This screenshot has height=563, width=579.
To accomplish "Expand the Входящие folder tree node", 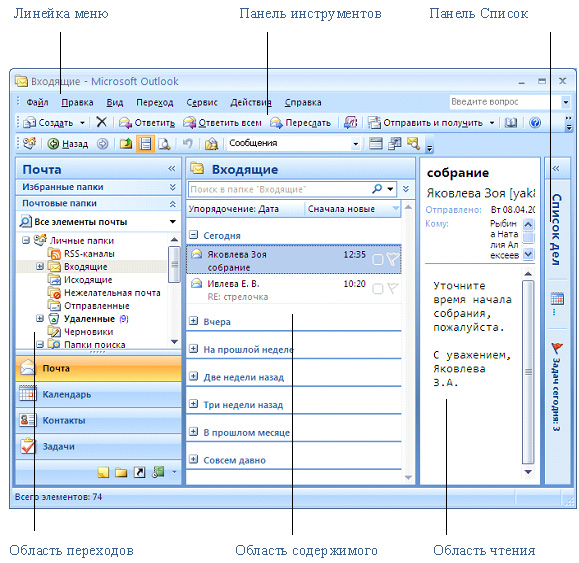I will [40, 266].
